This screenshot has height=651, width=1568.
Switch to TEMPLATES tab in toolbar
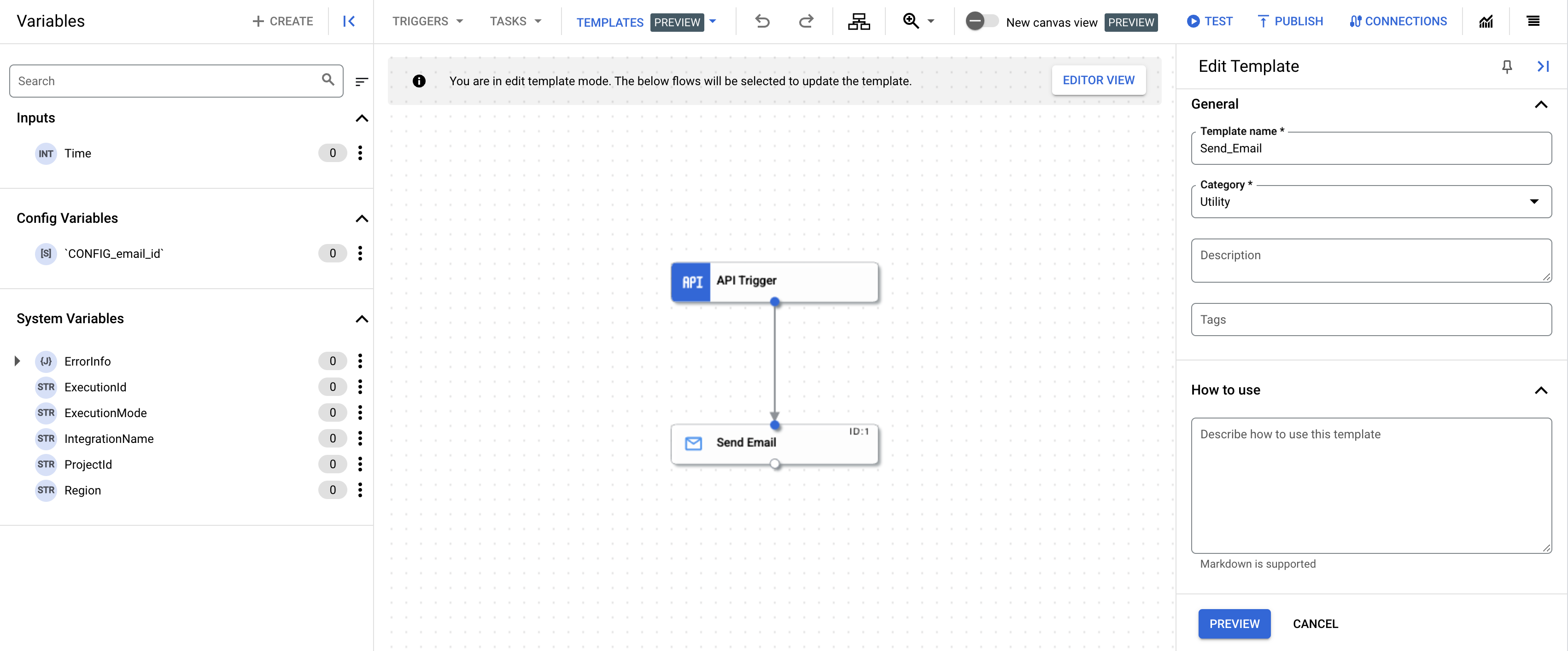pos(611,21)
